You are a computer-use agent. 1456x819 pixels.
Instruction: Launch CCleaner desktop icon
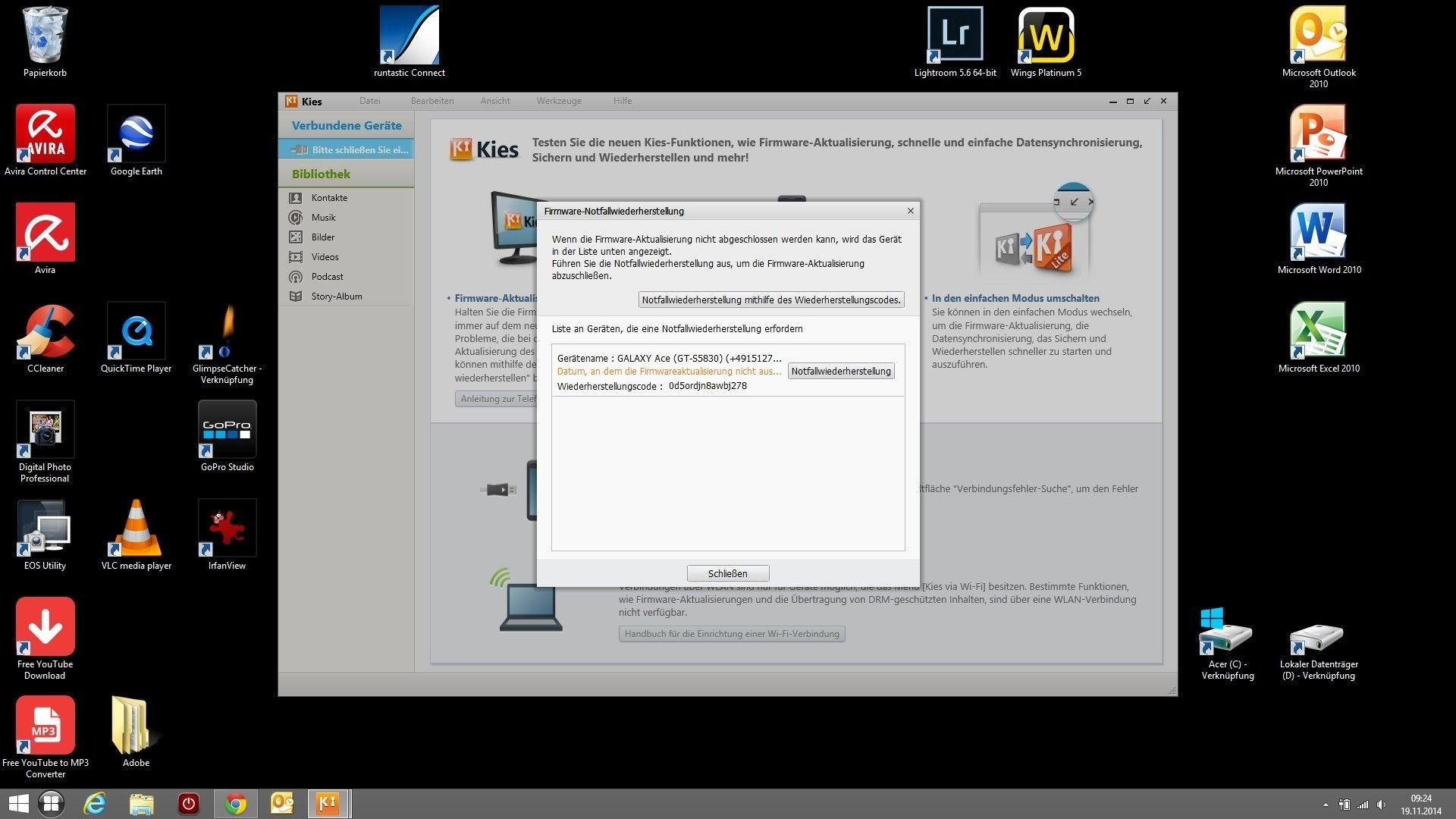tap(45, 337)
